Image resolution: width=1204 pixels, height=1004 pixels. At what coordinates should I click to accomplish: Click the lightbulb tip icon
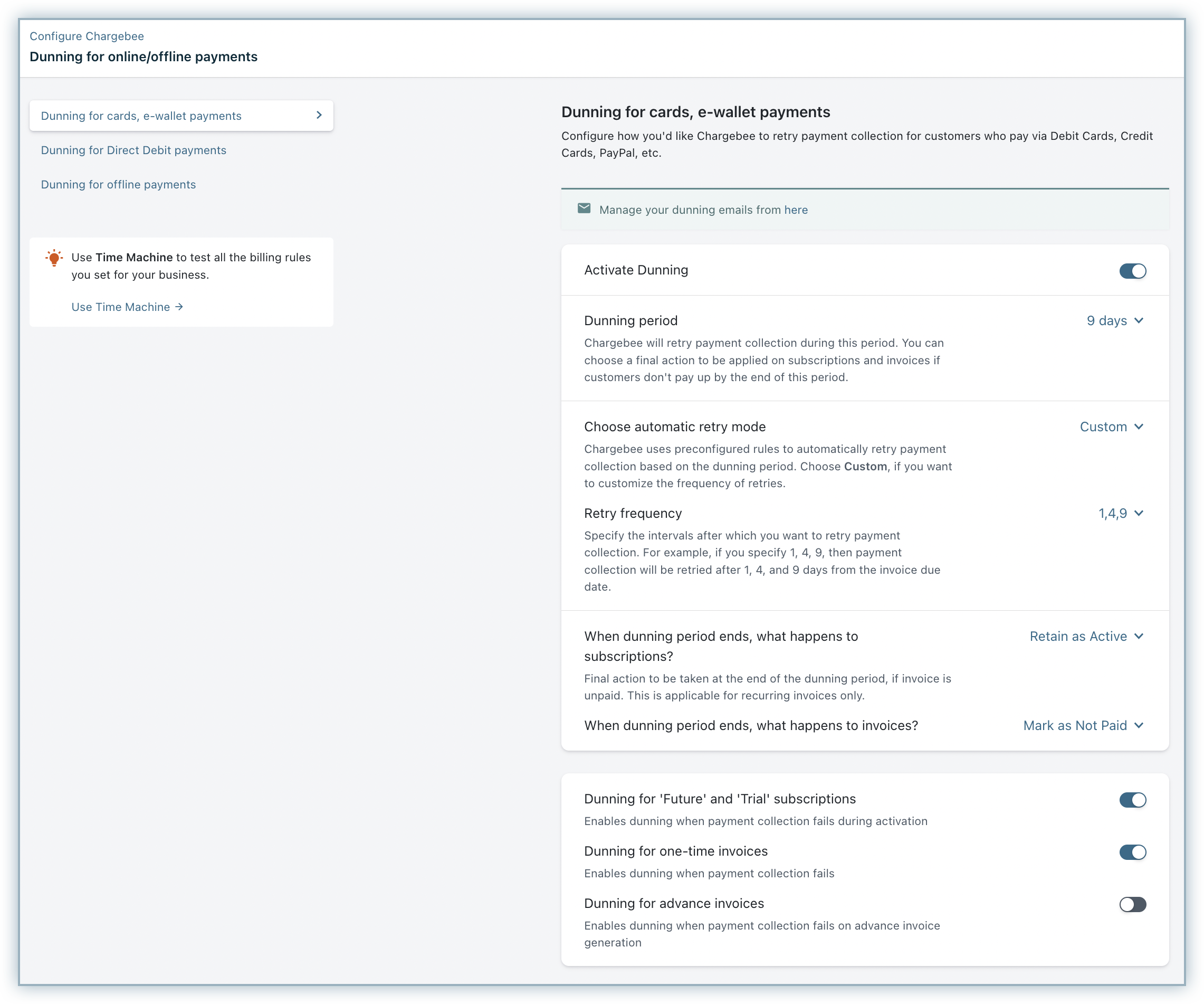54,258
